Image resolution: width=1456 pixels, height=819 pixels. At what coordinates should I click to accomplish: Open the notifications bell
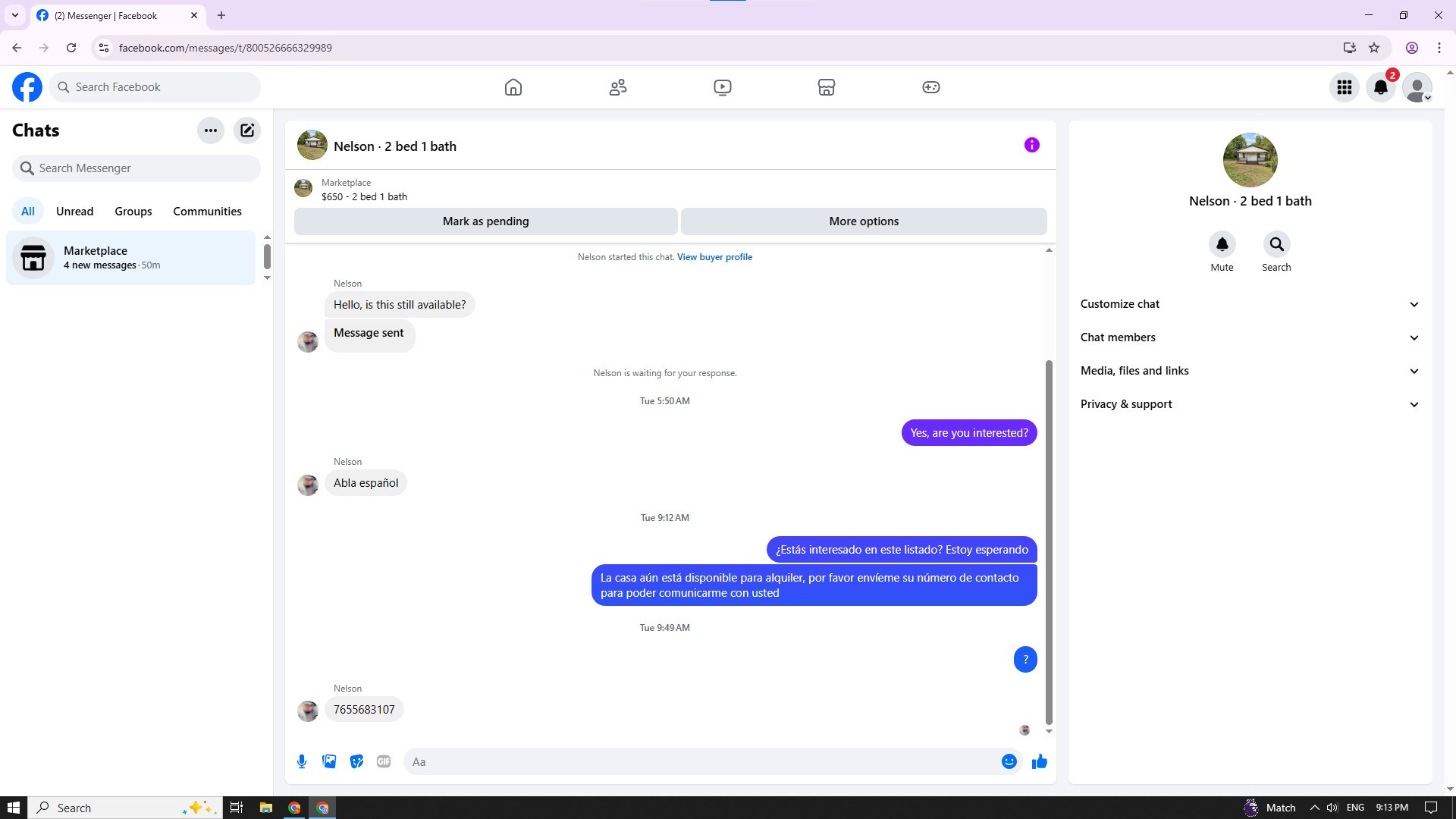point(1381,87)
